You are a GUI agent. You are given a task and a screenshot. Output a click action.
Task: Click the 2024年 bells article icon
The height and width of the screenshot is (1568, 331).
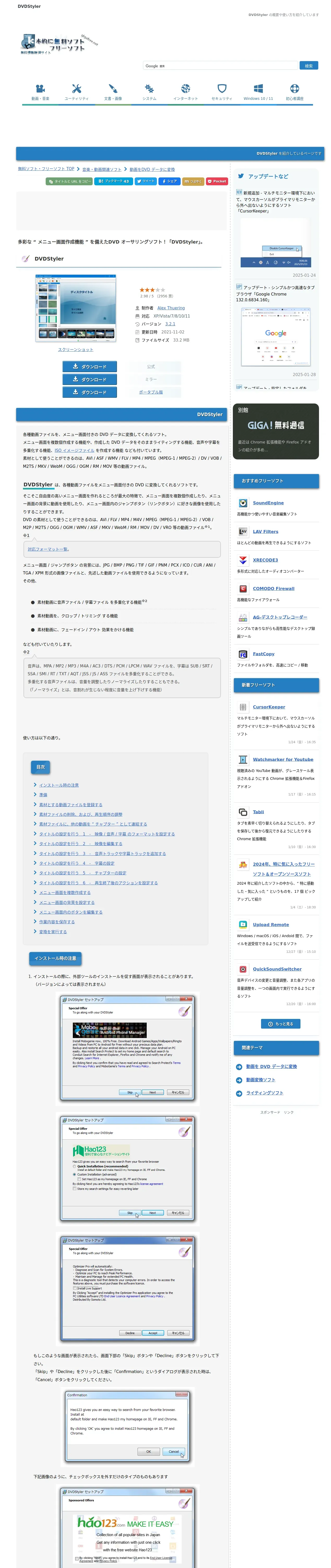tap(243, 864)
